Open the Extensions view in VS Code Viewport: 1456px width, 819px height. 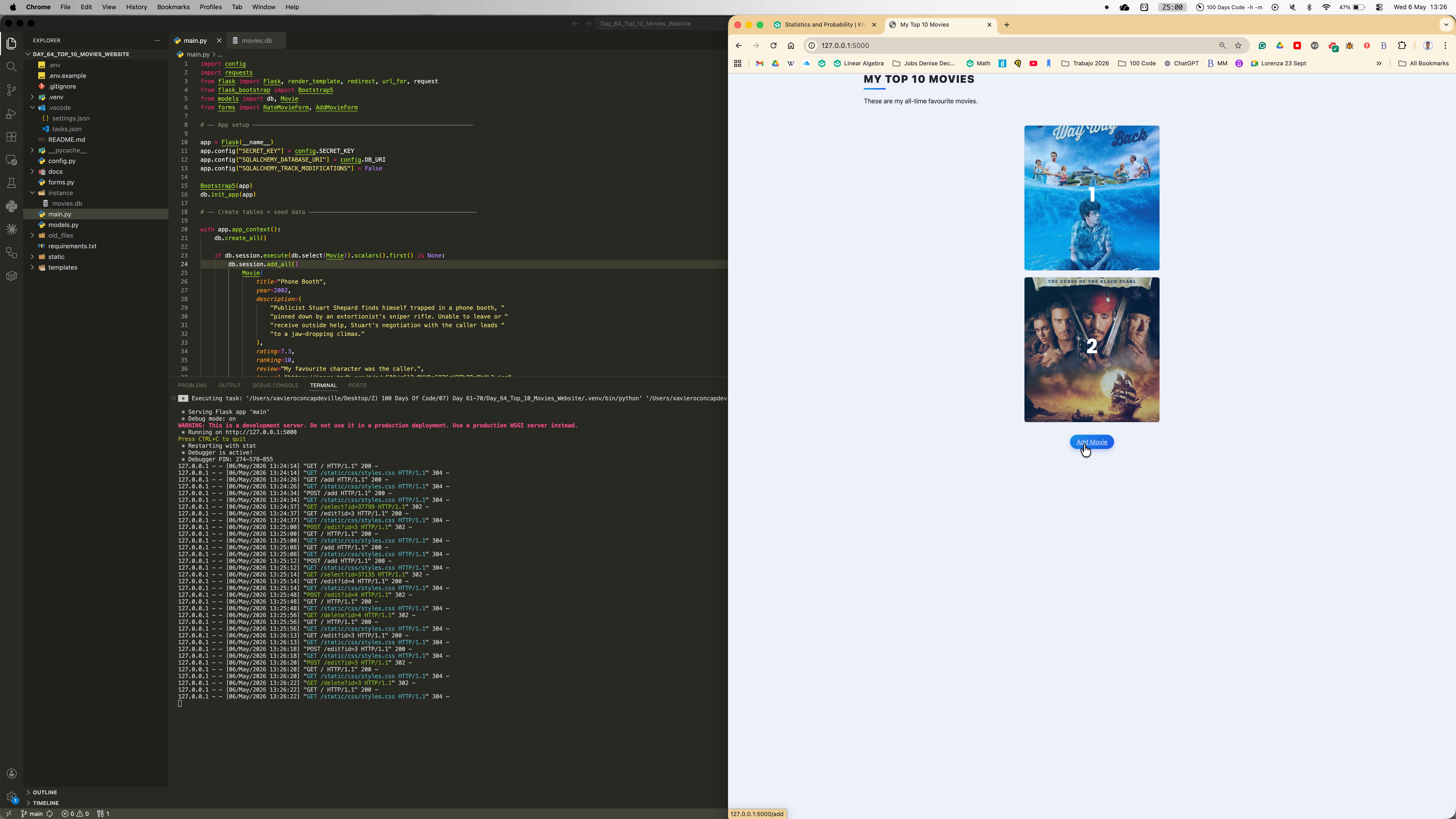coord(11,137)
